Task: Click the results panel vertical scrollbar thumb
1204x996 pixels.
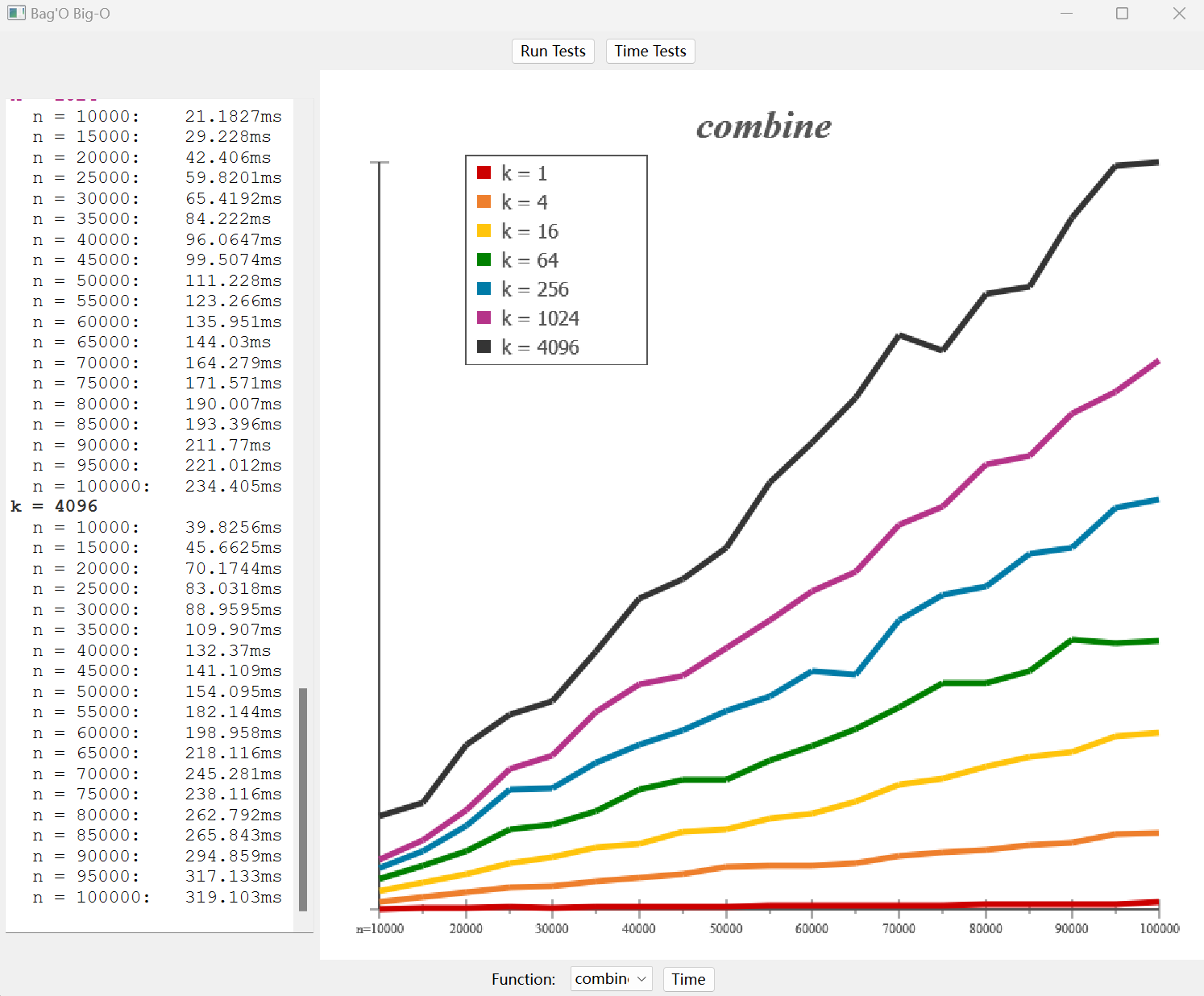Action: [x=303, y=799]
